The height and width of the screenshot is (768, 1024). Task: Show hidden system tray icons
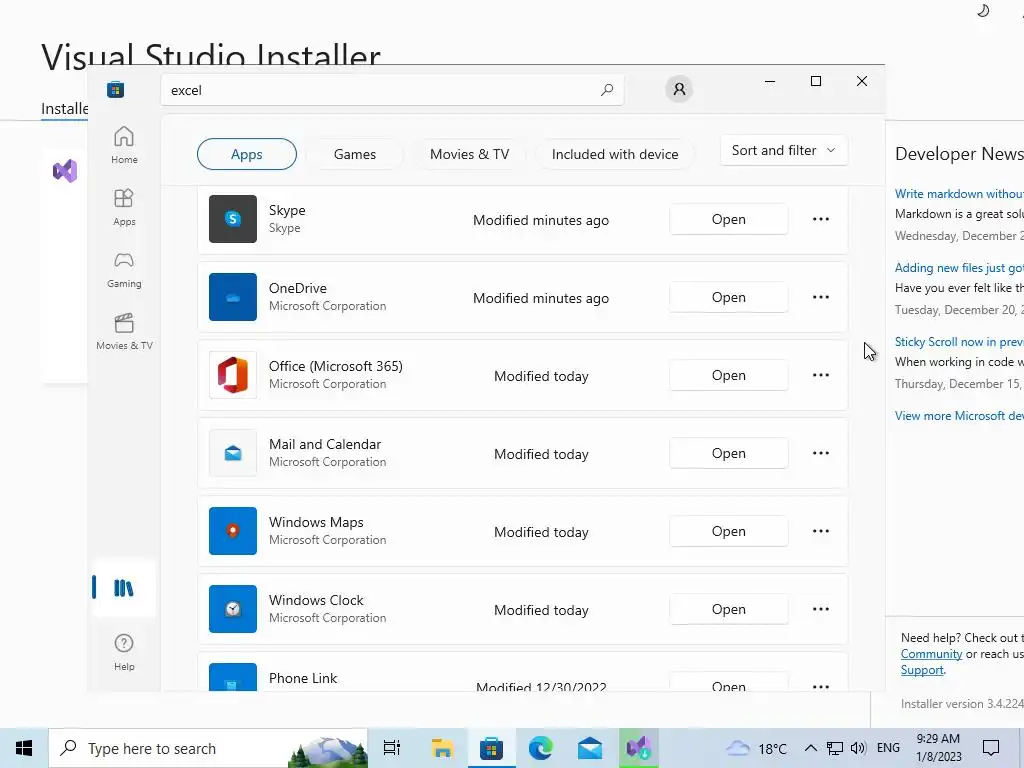pyautogui.click(x=810, y=748)
